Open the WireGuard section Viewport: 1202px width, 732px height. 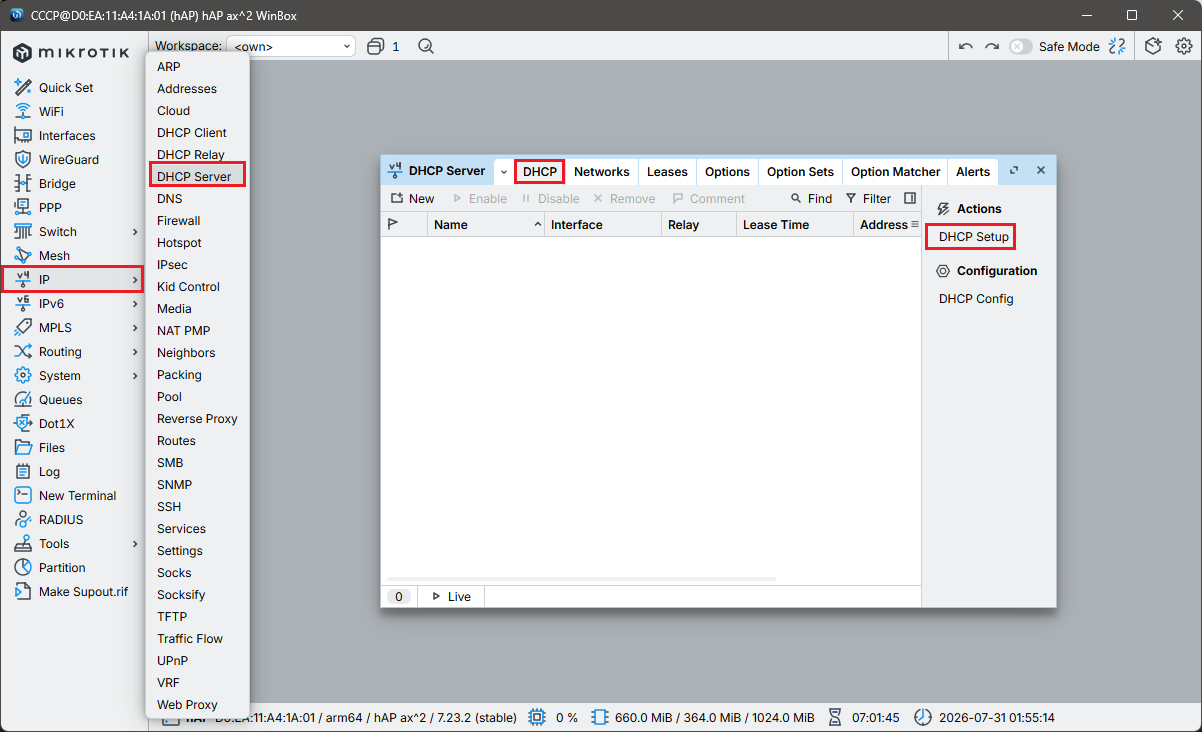tap(69, 160)
